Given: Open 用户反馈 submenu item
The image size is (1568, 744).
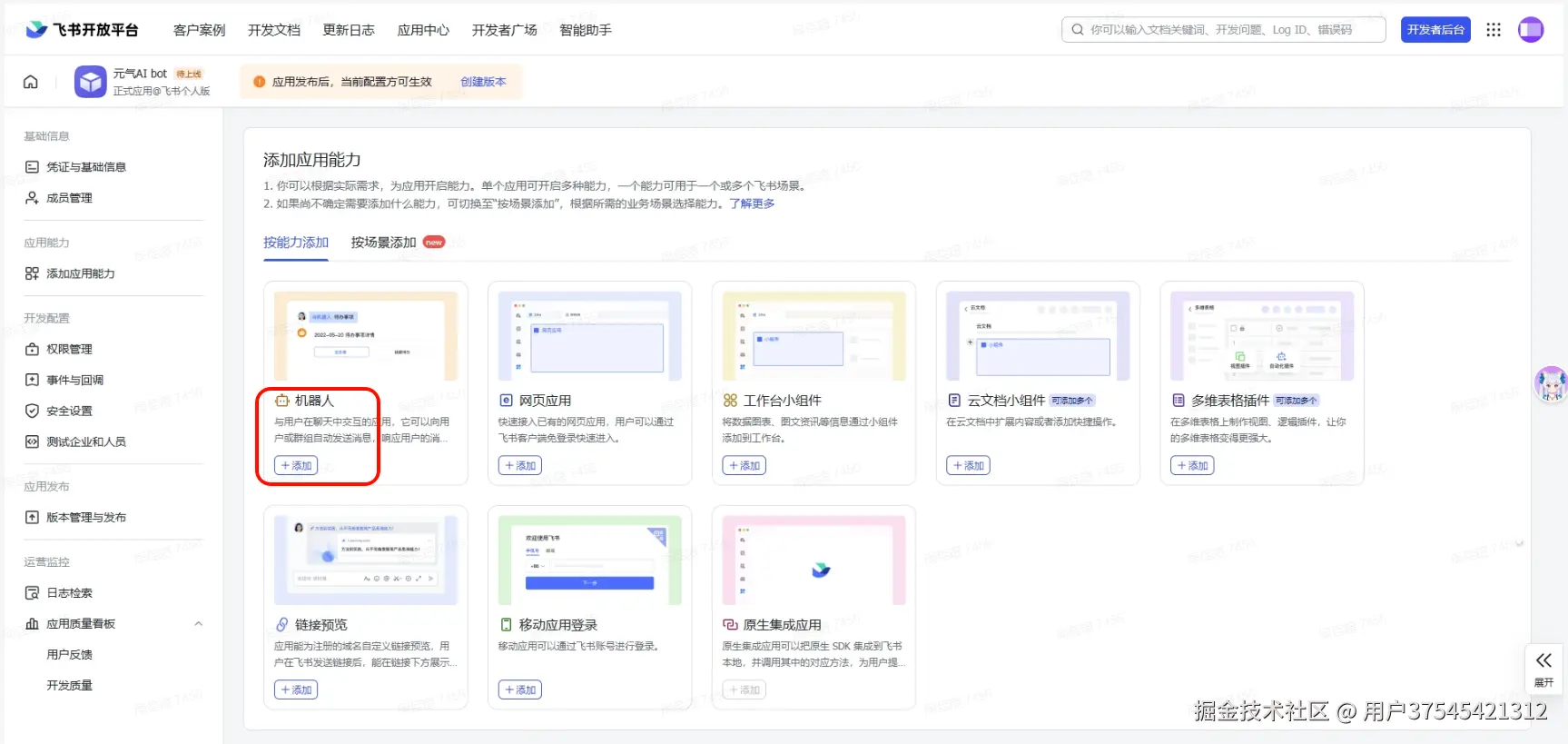Looking at the screenshot, I should [x=70, y=654].
